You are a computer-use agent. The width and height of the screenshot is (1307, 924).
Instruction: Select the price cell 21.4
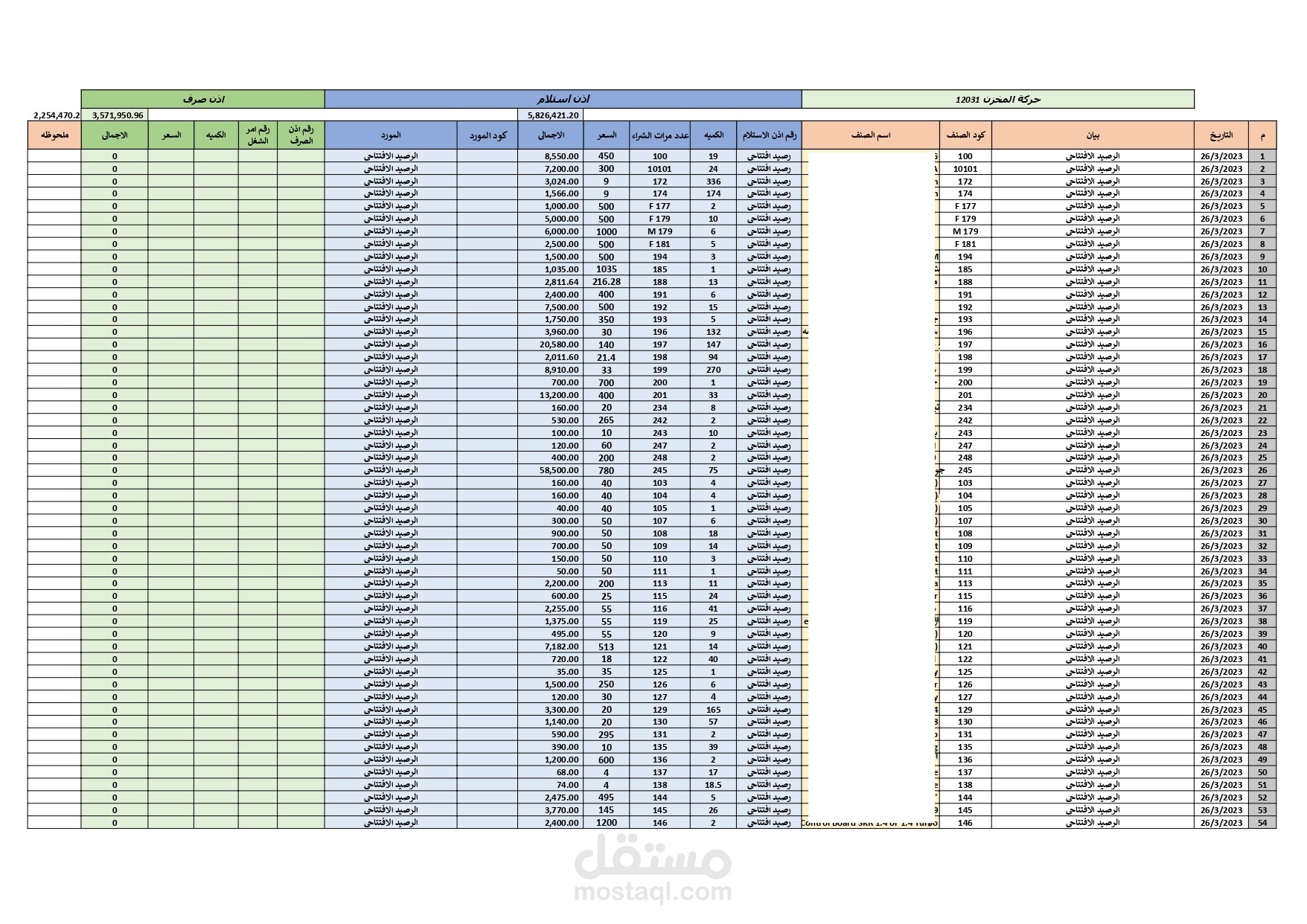click(607, 357)
